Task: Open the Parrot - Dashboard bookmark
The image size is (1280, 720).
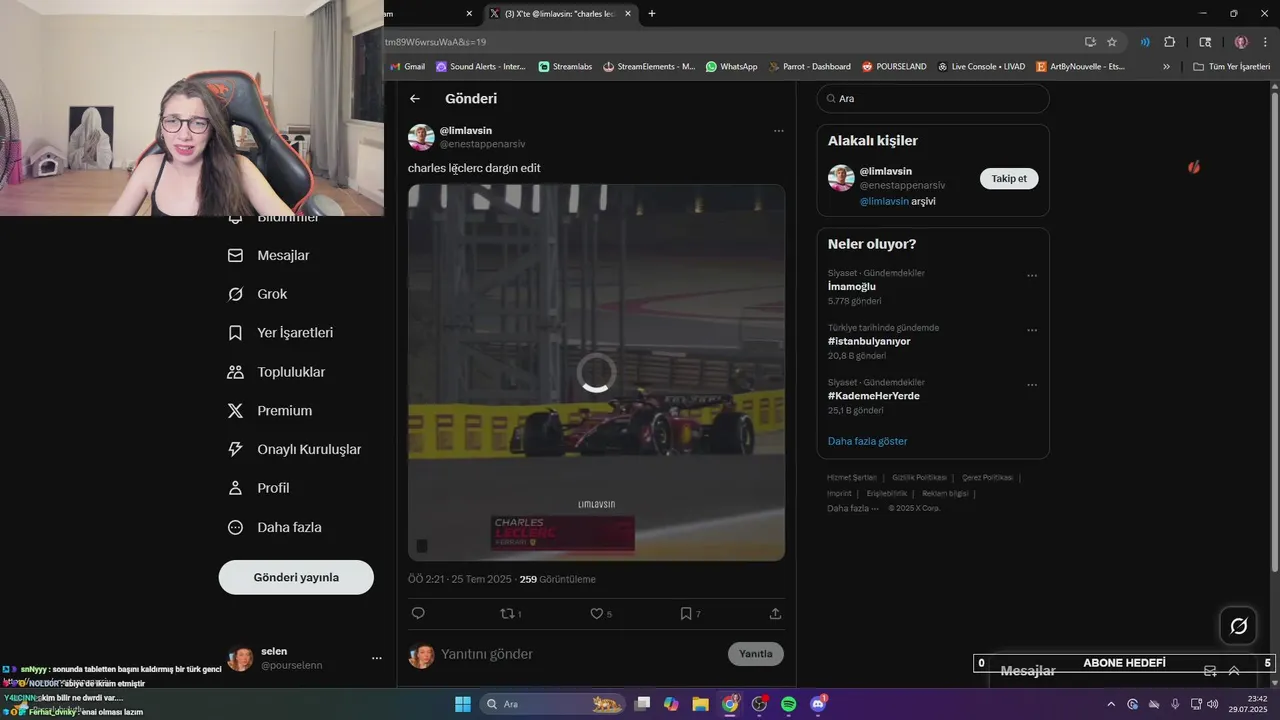Action: [810, 67]
